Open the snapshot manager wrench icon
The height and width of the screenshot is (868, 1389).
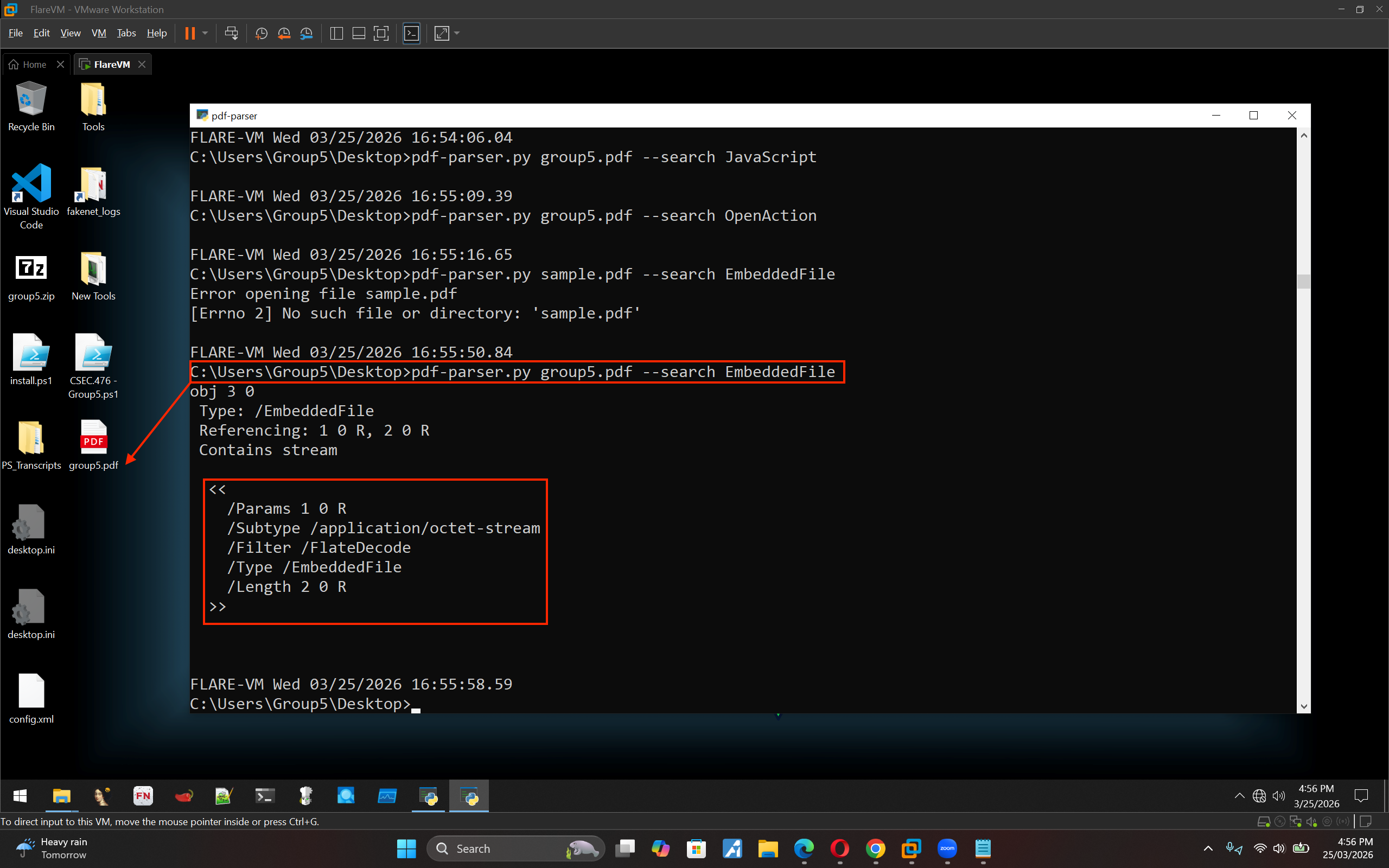[307, 33]
